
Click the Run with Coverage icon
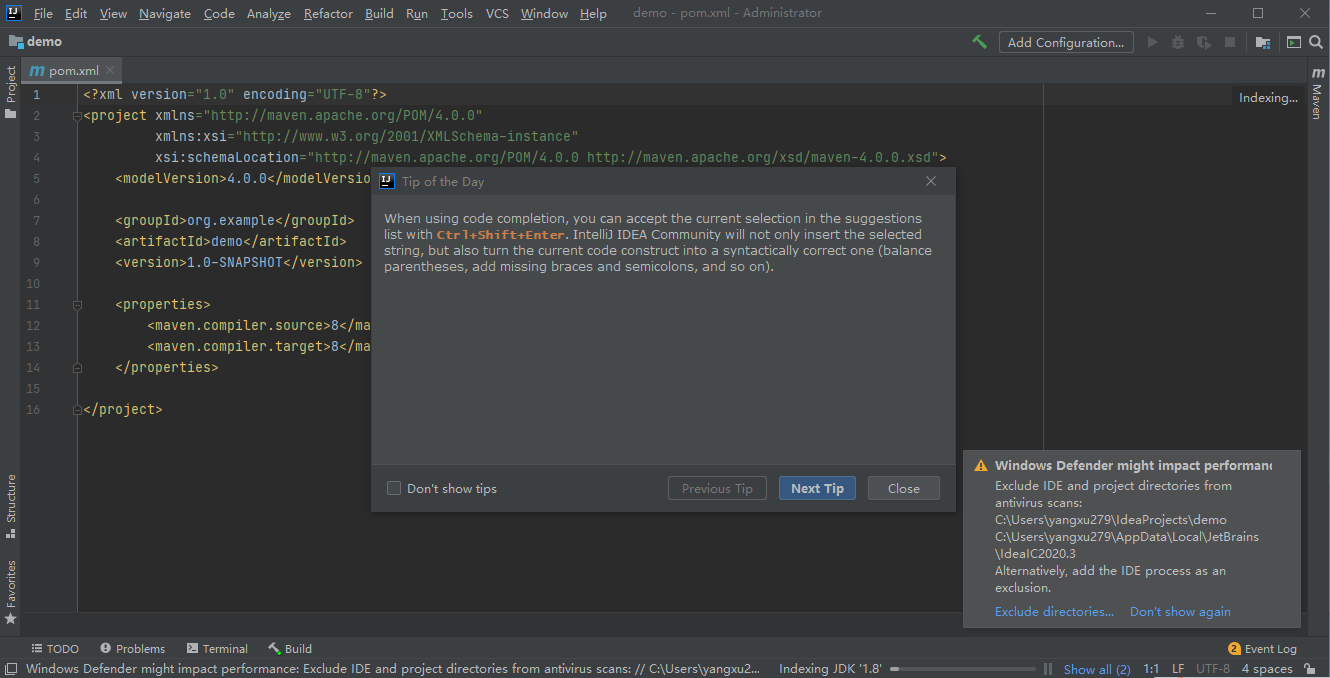(x=1204, y=42)
